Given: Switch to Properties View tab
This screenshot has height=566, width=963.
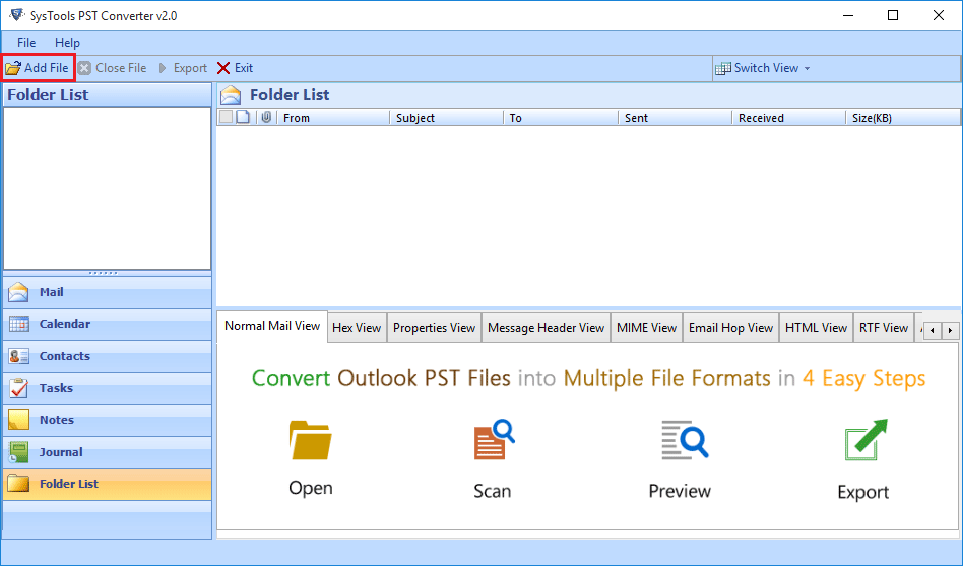Looking at the screenshot, I should click(x=434, y=328).
